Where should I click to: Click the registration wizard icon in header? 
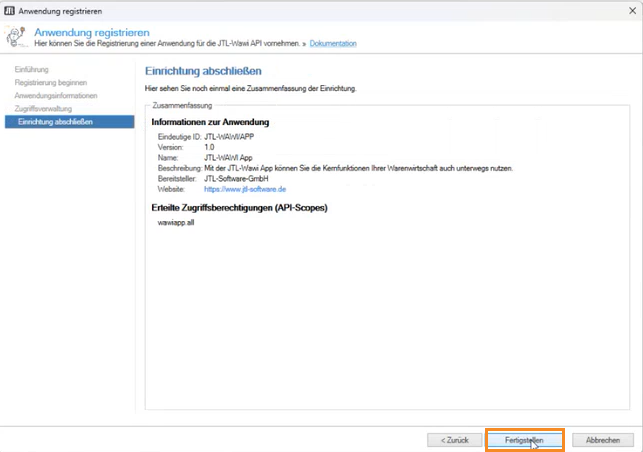click(x=17, y=38)
